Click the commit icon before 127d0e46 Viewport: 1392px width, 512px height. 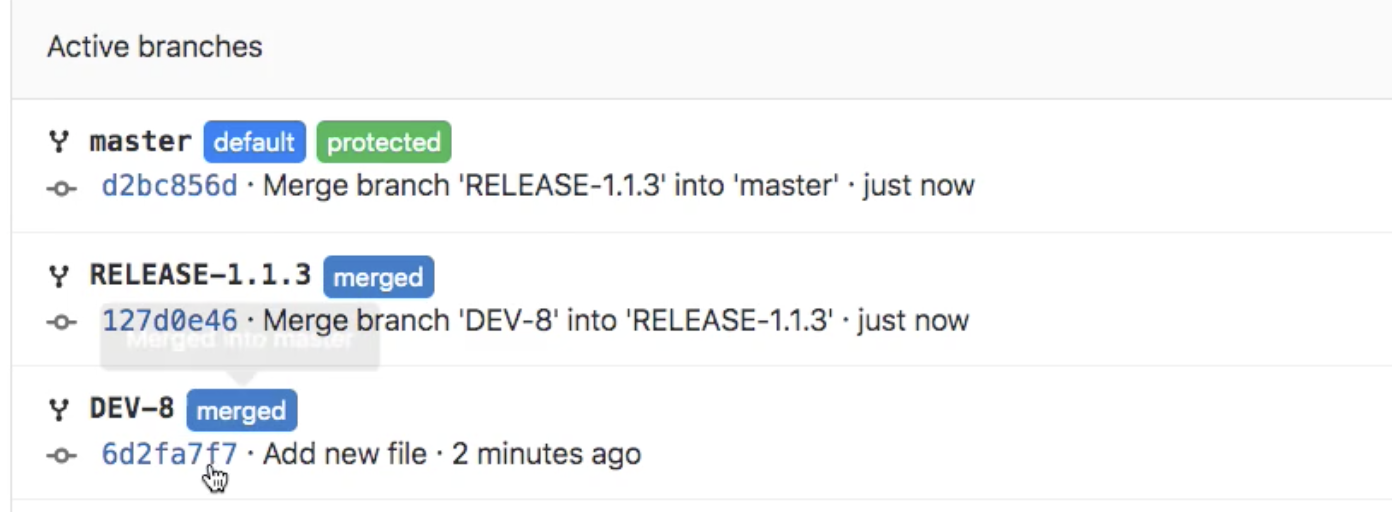[61, 322]
